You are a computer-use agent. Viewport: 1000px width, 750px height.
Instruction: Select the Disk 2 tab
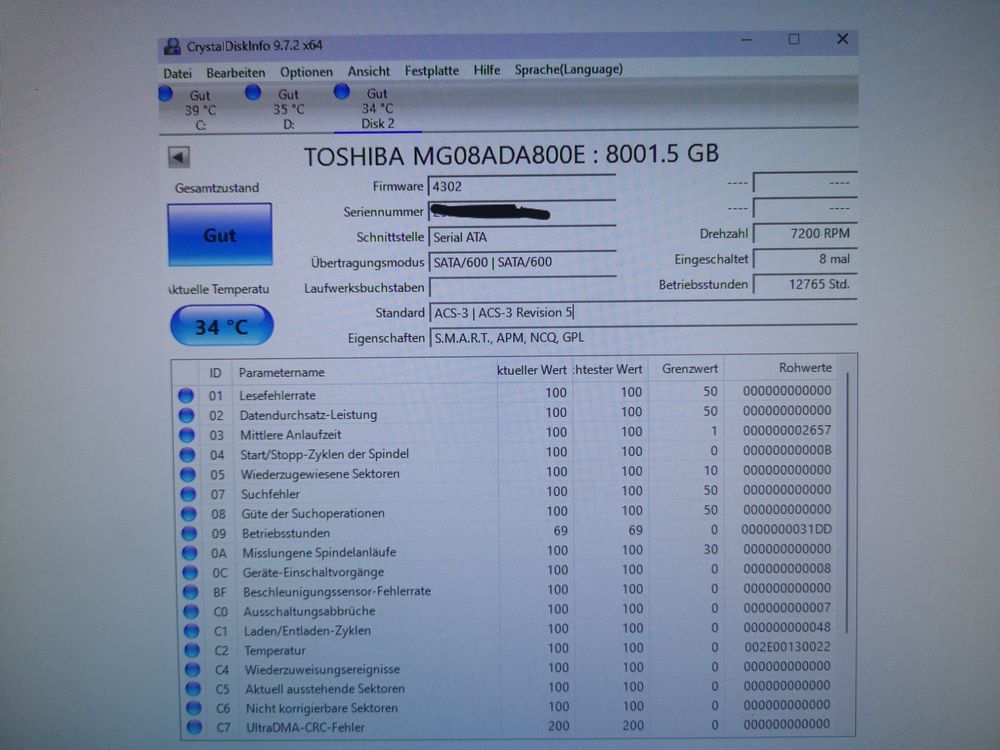(378, 109)
